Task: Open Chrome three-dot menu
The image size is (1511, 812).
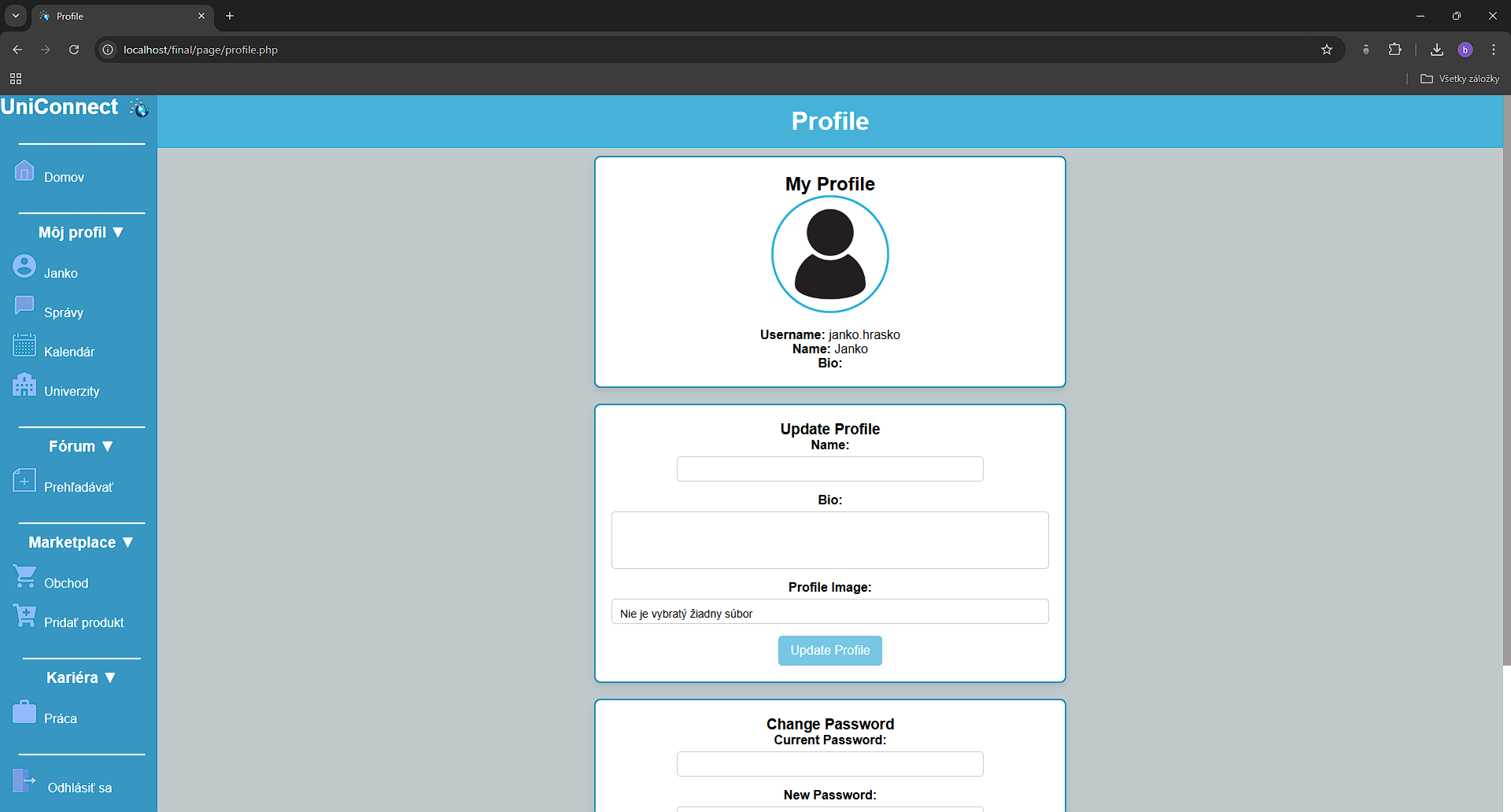Action: [1494, 50]
